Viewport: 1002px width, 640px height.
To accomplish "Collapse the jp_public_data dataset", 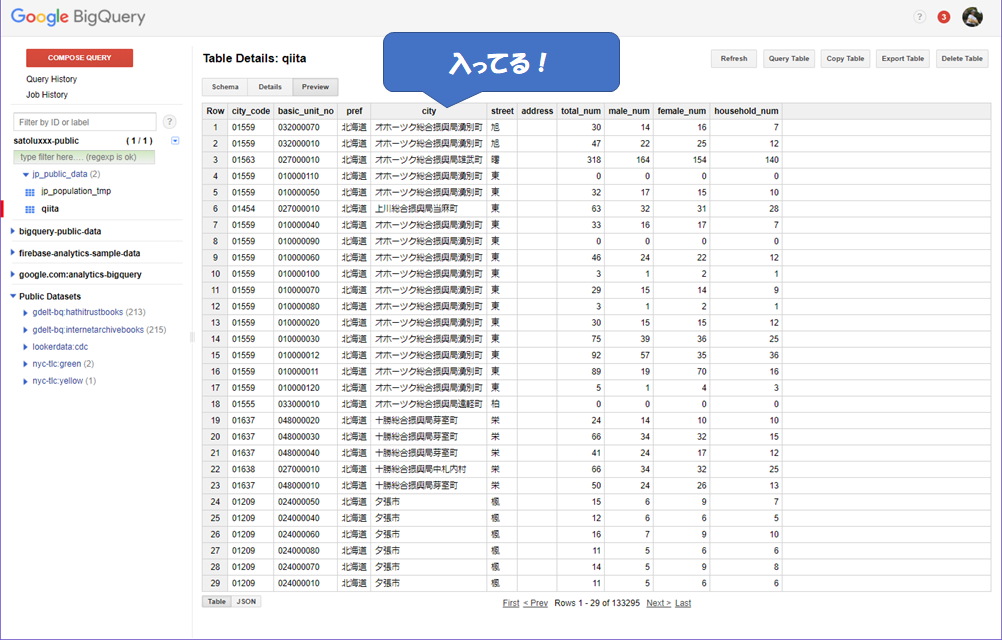I will (x=25, y=174).
